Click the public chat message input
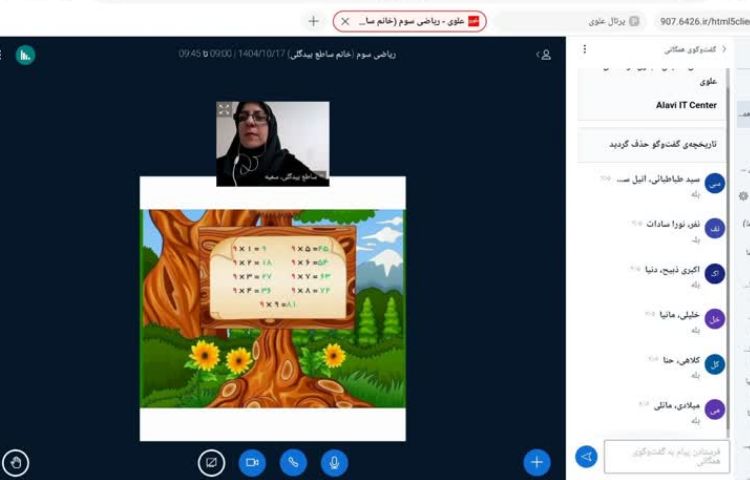Screen dimensions: 750x480 (x=667, y=457)
